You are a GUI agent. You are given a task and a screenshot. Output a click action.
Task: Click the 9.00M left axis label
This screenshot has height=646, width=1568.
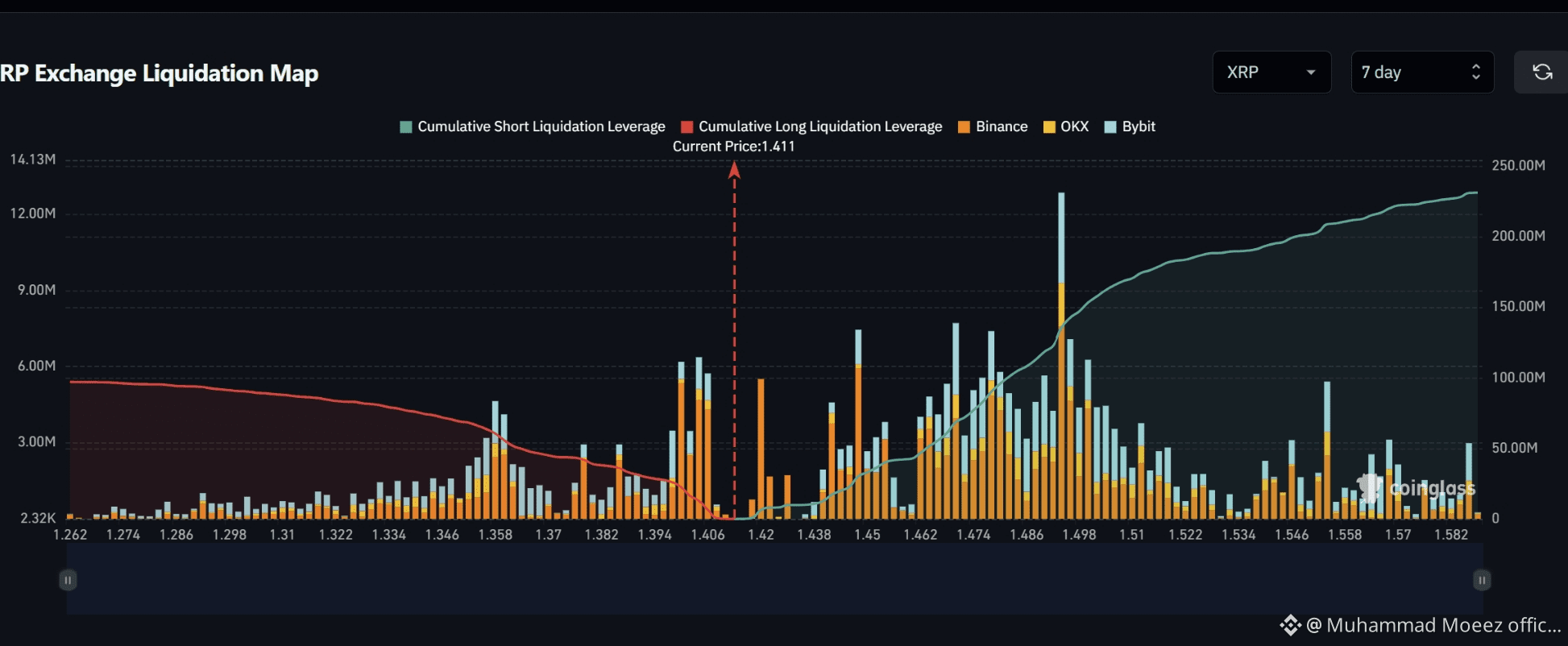click(37, 290)
